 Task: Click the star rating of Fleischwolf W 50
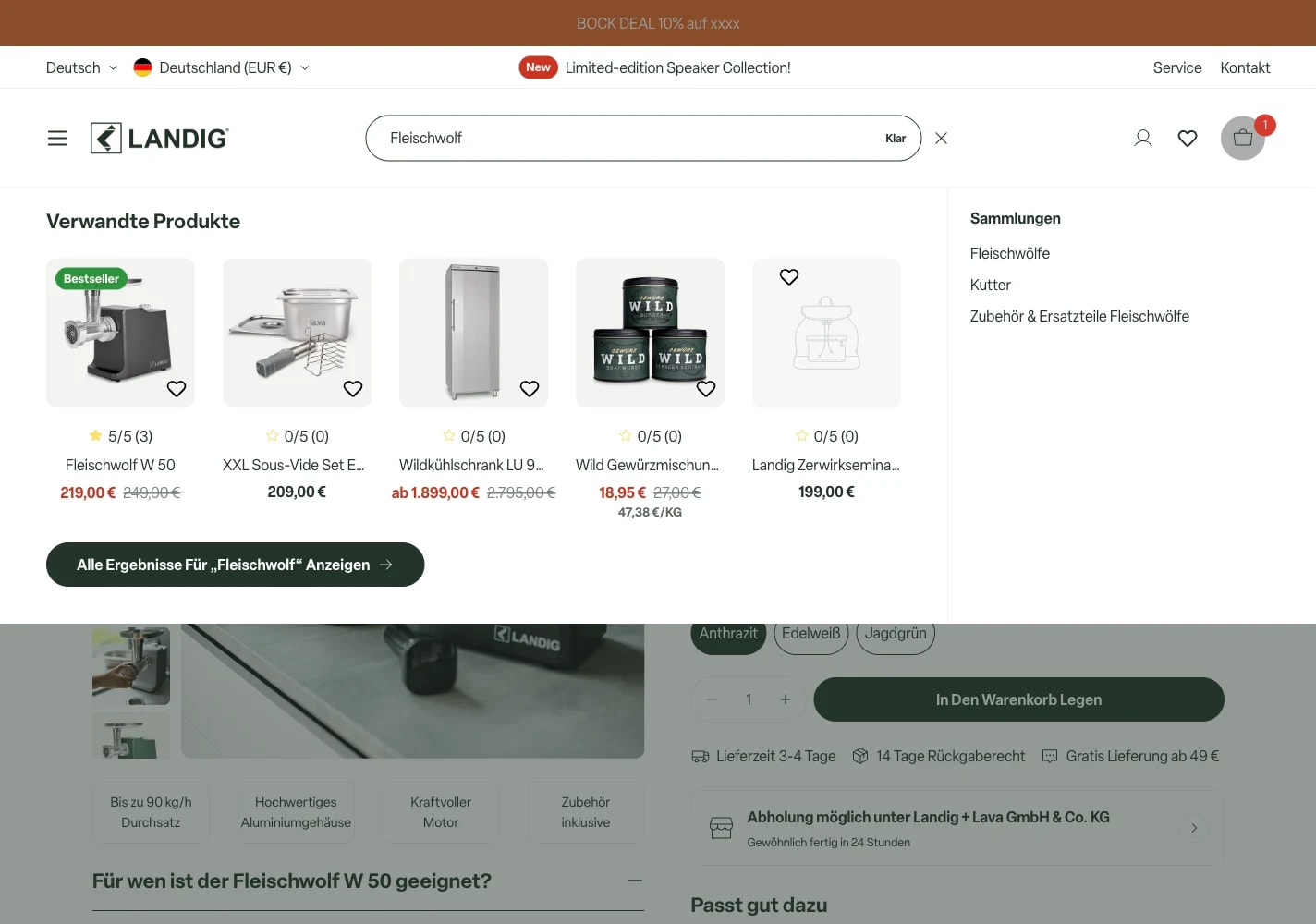(120, 436)
